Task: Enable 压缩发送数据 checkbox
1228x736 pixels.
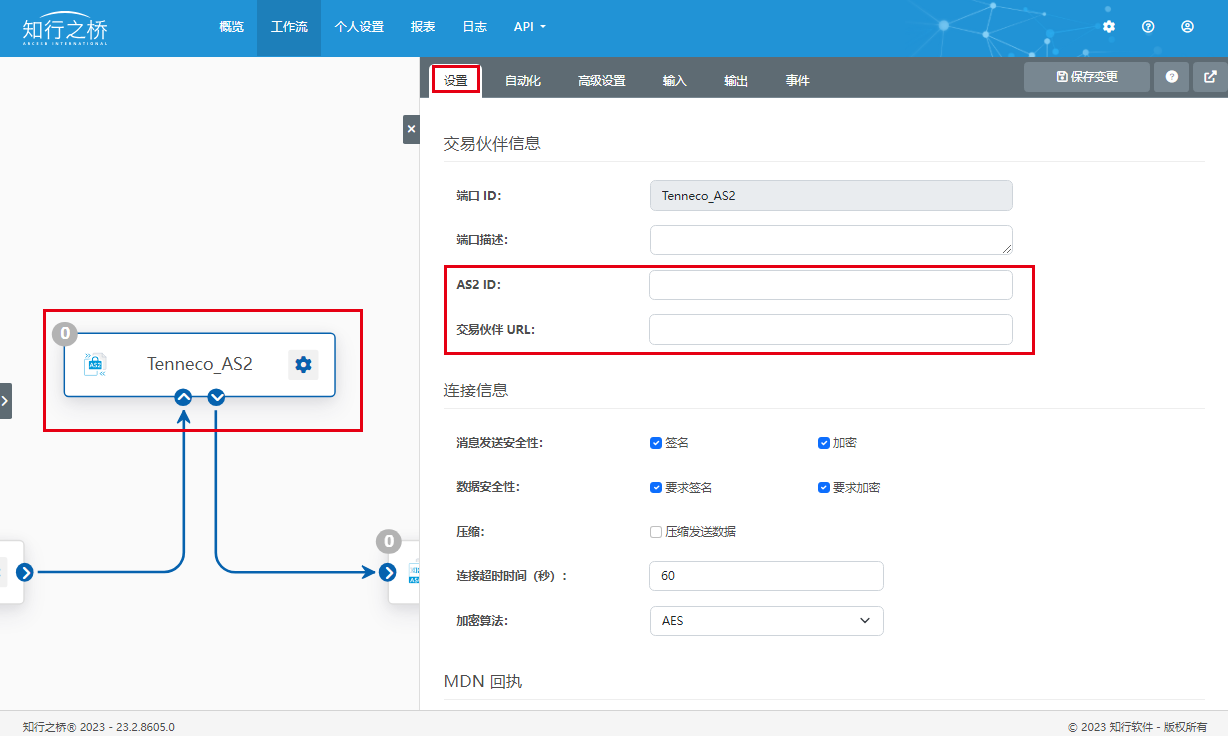Action: (656, 532)
